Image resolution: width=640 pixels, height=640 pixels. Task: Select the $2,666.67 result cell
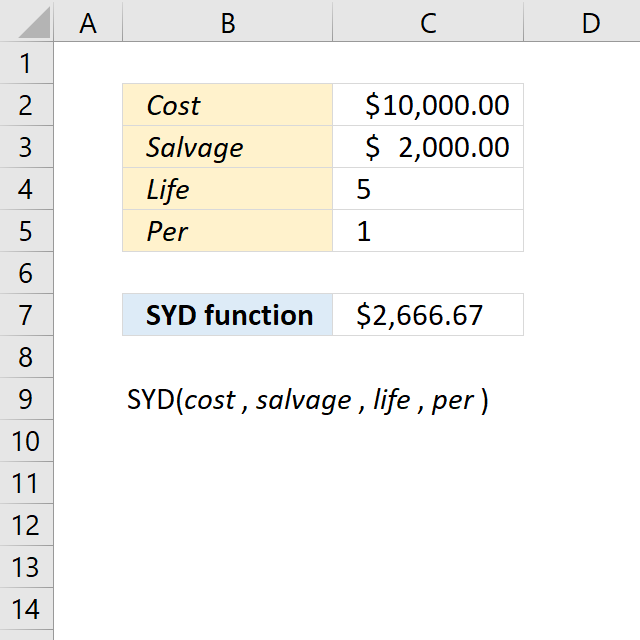[428, 315]
